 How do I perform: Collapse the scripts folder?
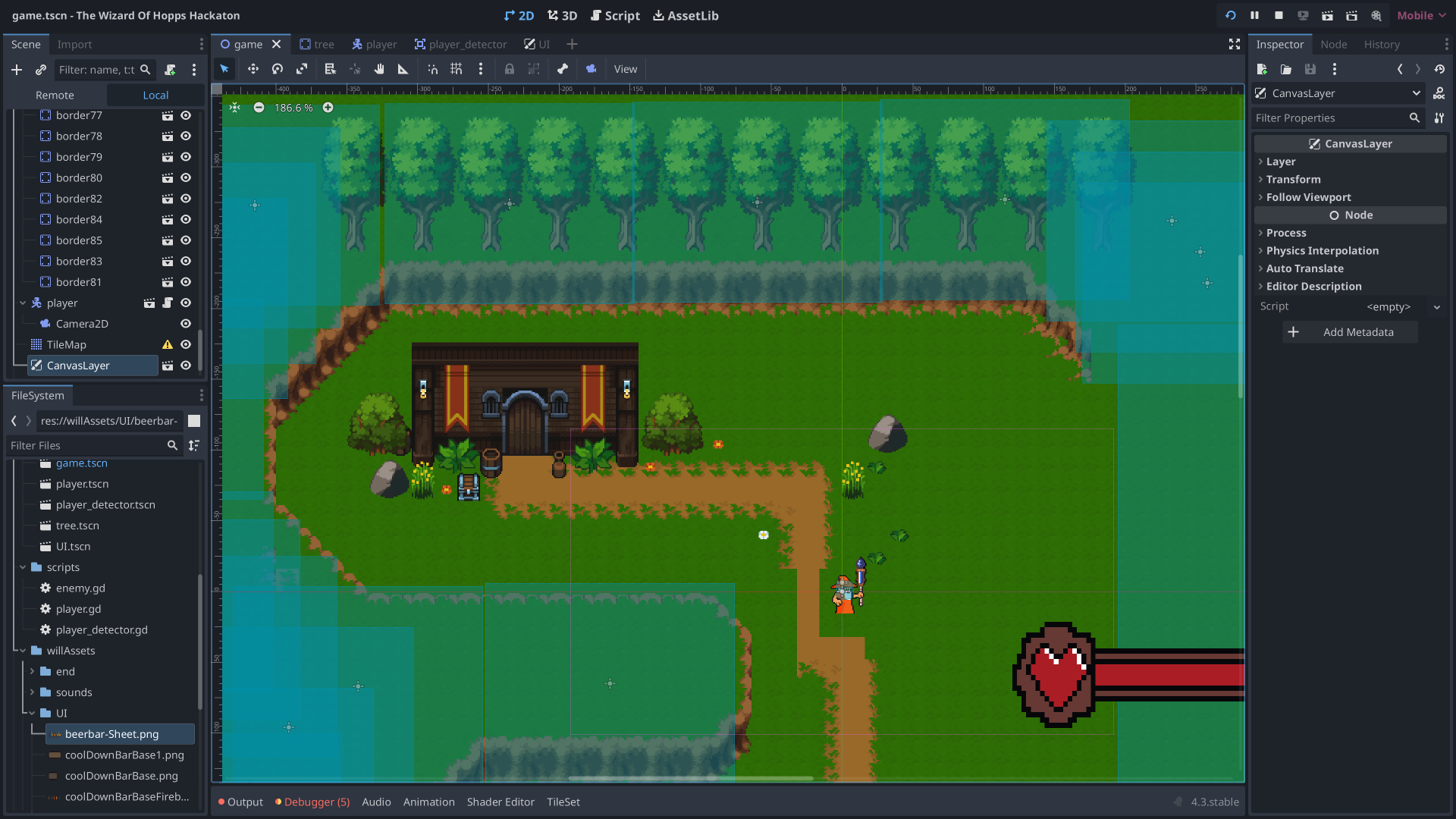tap(23, 567)
